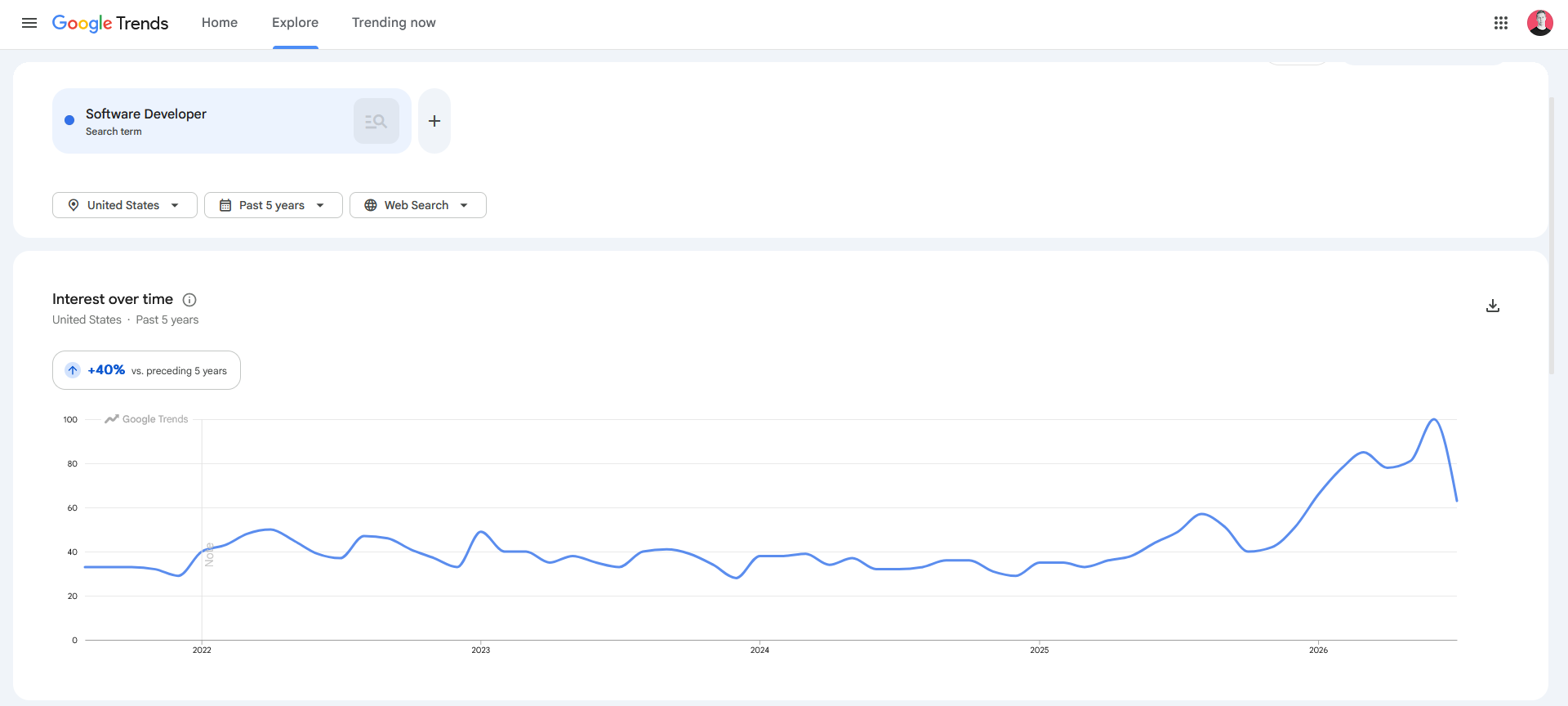Go to the Home tab
1568x706 pixels.
coord(220,23)
